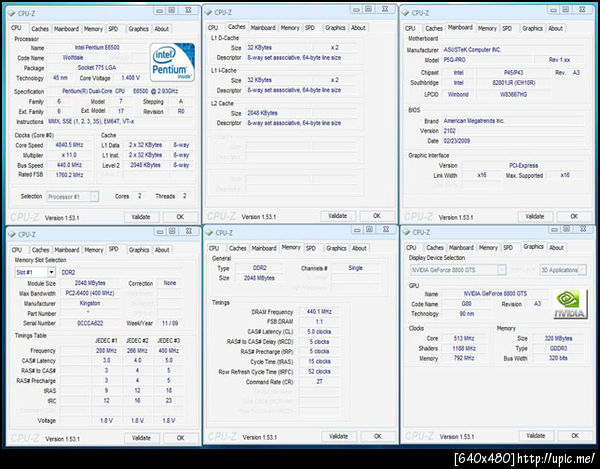The width and height of the screenshot is (600, 469).
Task: Click OK in the Mainboard window
Action: pos(574,216)
